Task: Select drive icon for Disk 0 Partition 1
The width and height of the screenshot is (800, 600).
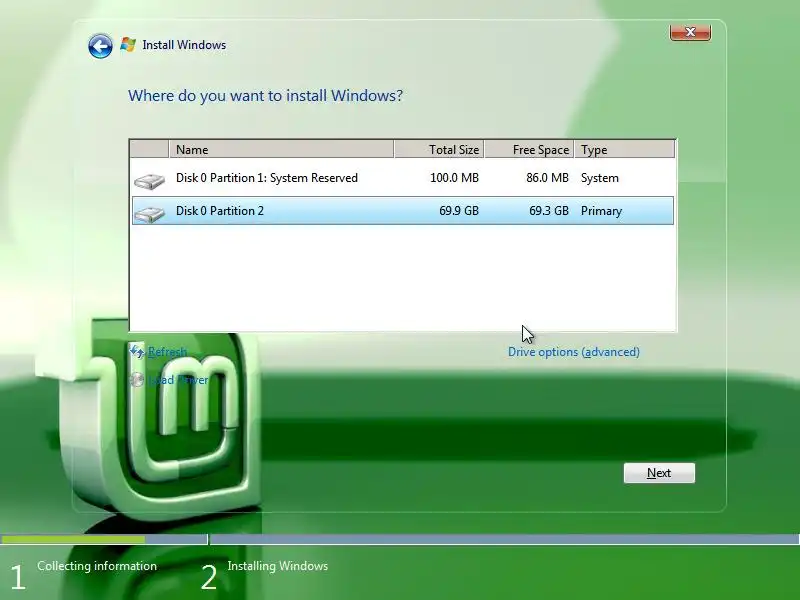Action: tap(149, 181)
